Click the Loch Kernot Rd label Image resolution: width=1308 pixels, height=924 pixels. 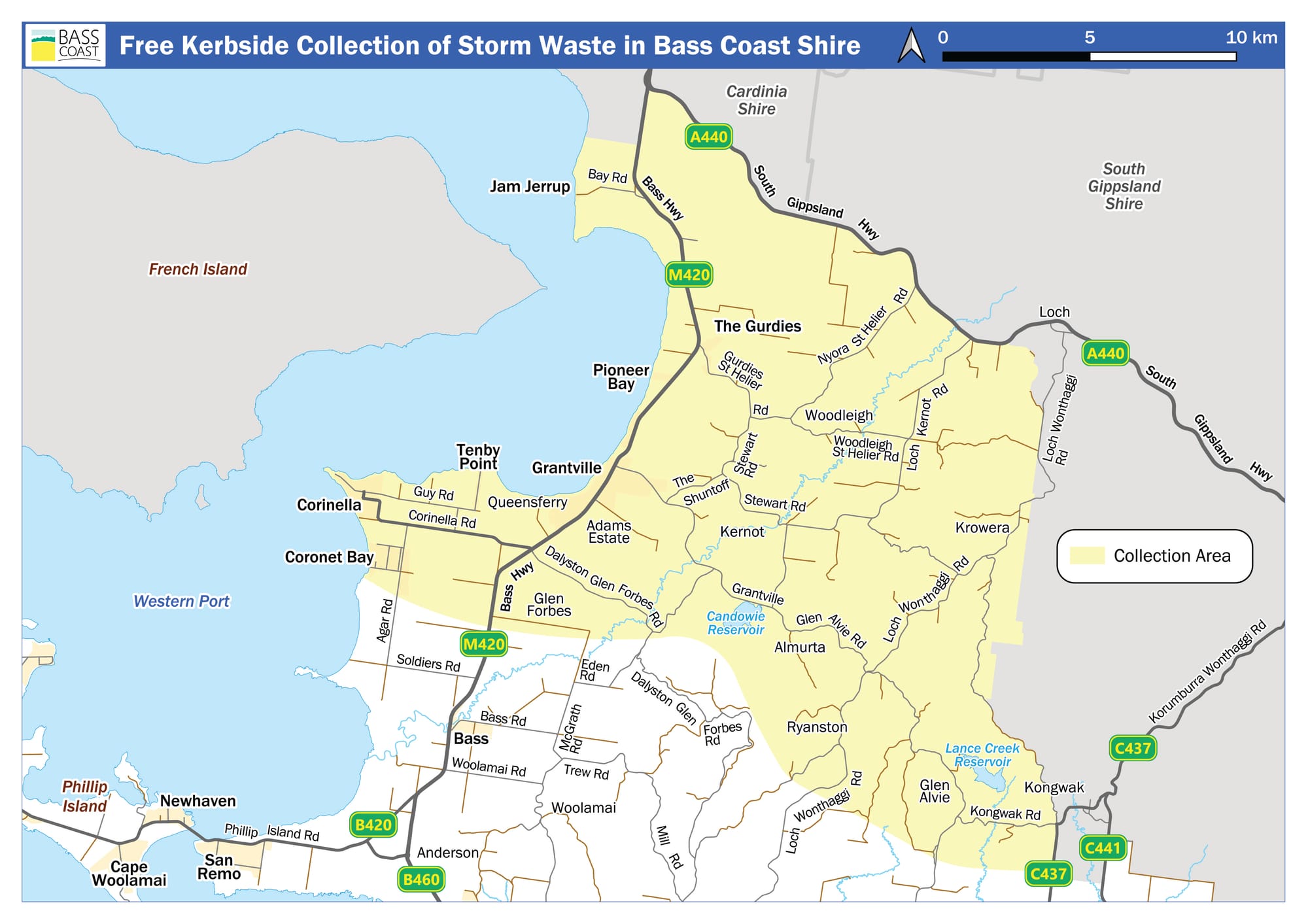tap(926, 427)
